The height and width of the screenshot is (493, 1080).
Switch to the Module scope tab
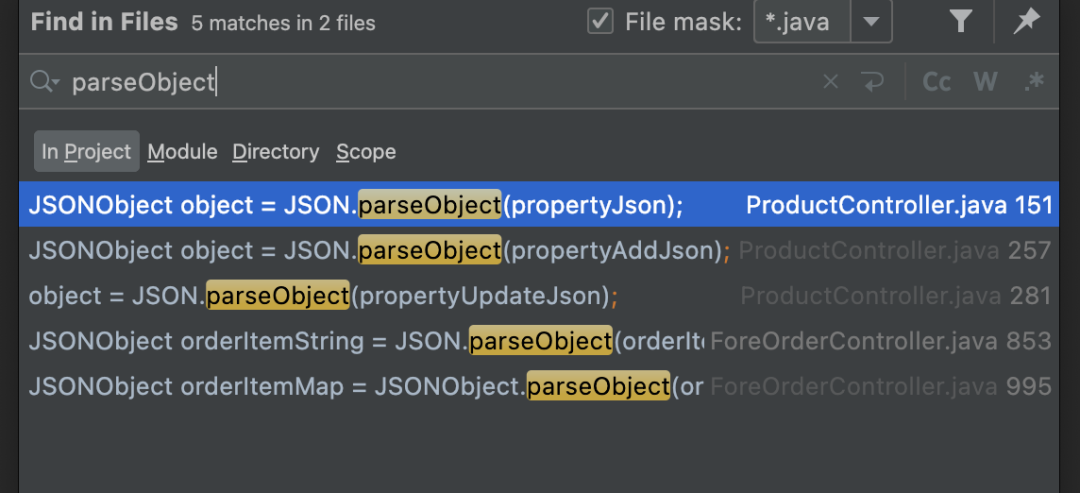pos(182,152)
